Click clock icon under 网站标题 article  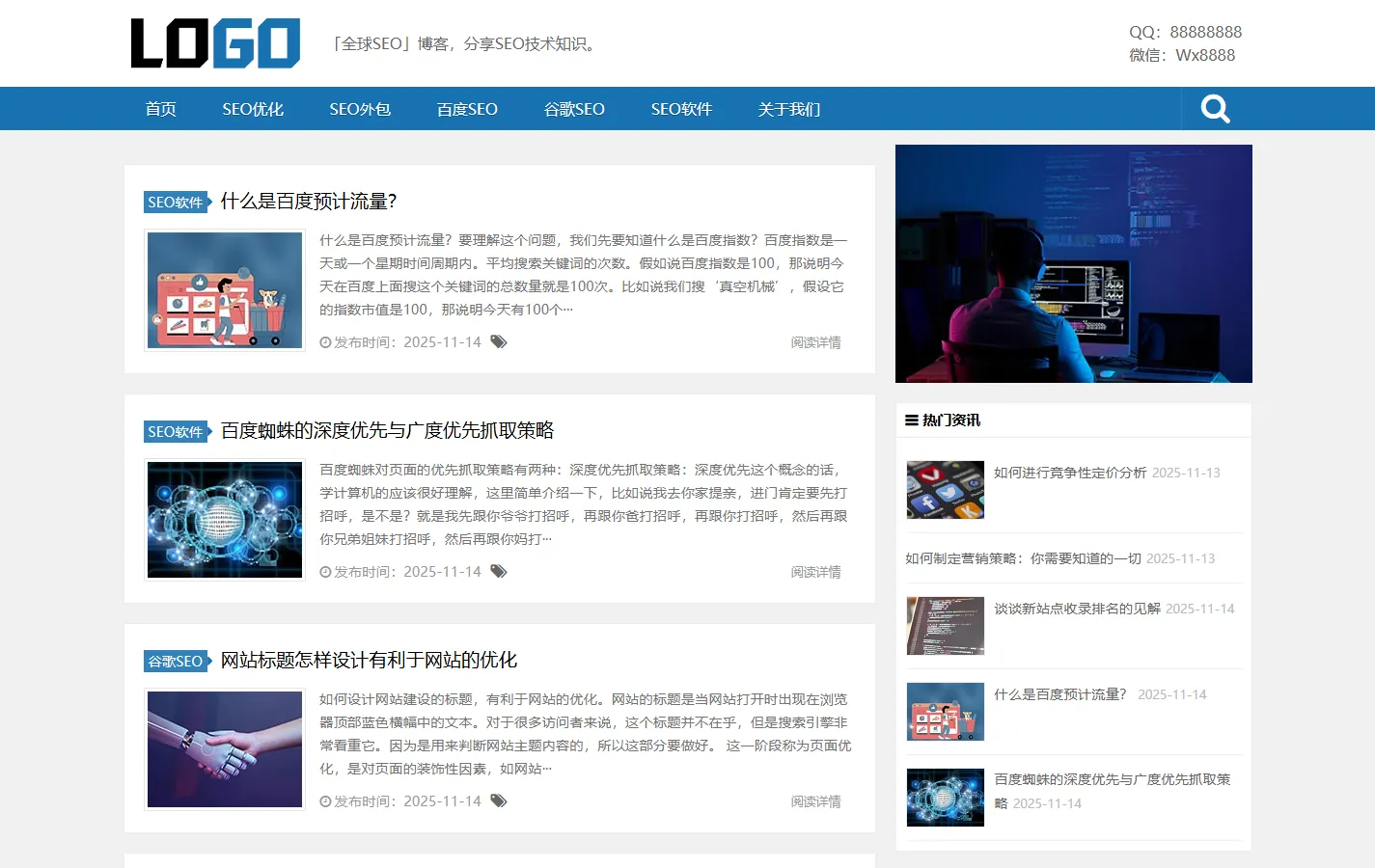pyautogui.click(x=326, y=801)
